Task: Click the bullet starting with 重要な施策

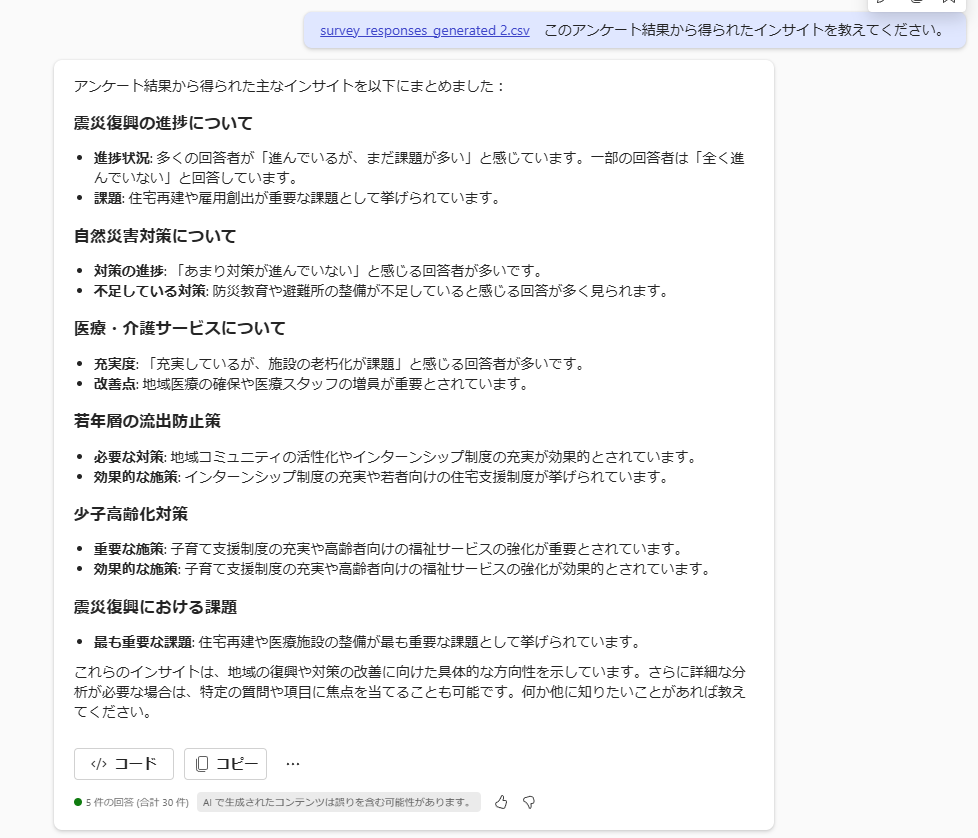Action: (x=389, y=549)
